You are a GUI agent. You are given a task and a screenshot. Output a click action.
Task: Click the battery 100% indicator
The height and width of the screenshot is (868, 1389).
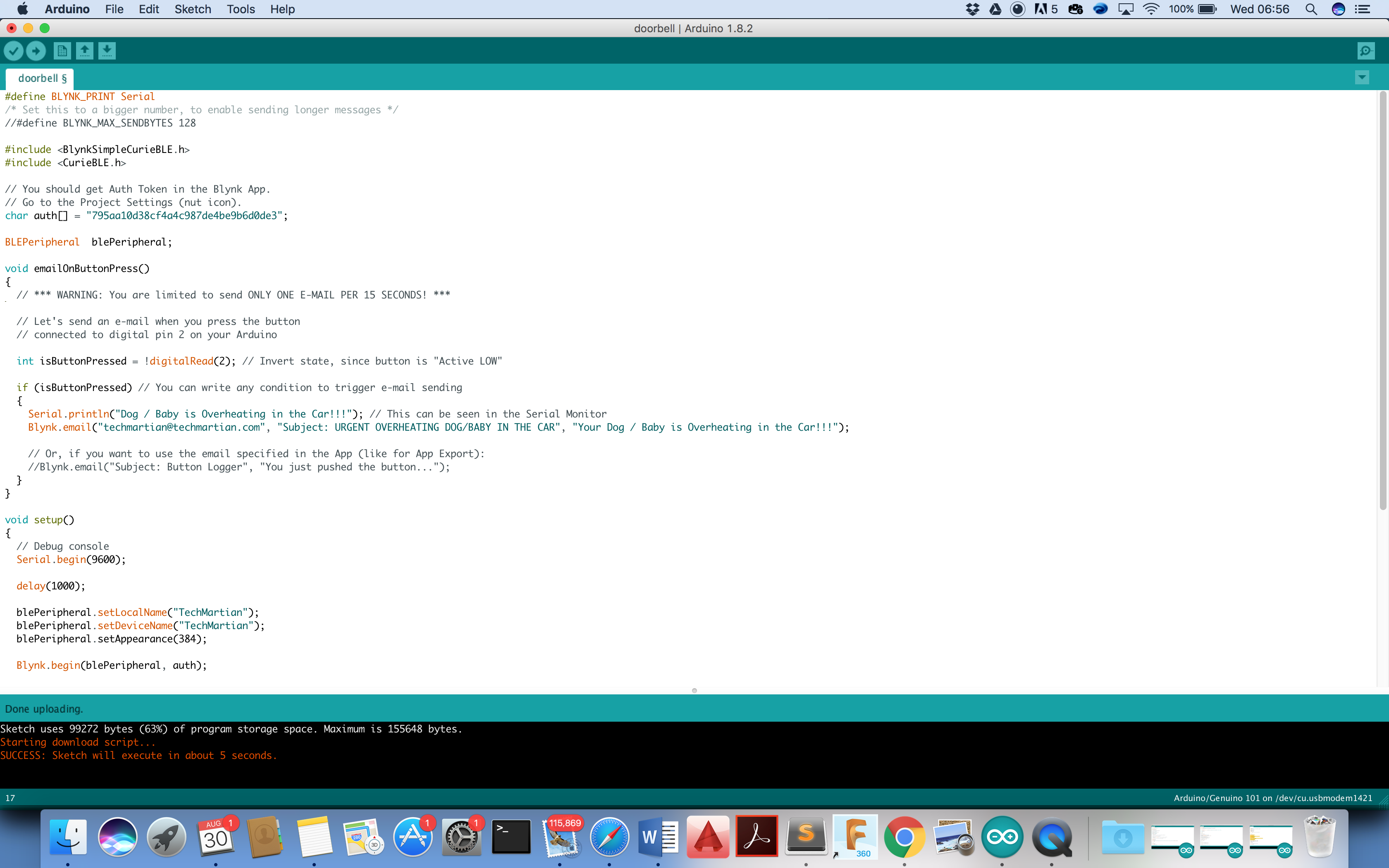pyautogui.click(x=1193, y=9)
